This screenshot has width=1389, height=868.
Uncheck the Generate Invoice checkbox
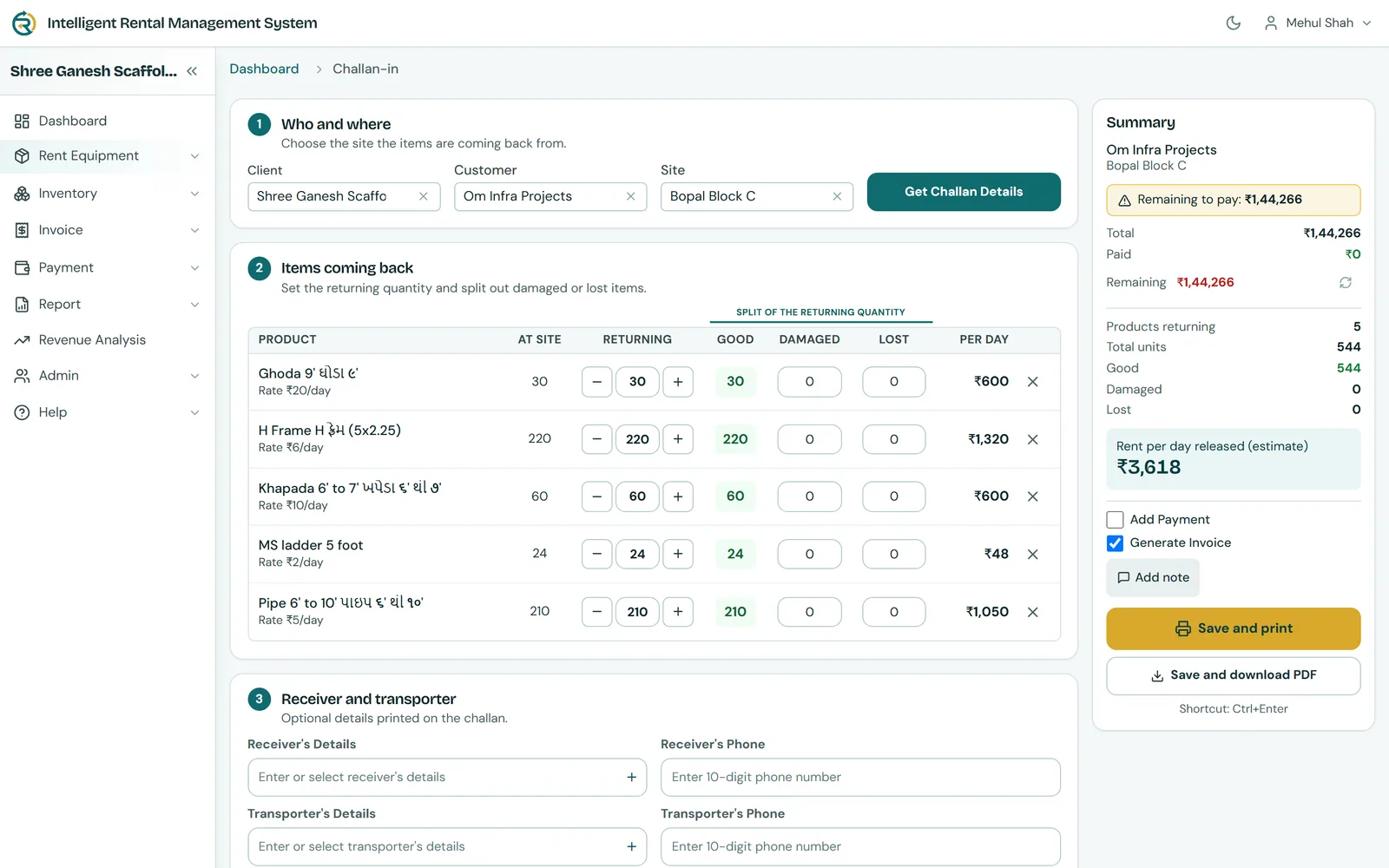click(x=1116, y=543)
